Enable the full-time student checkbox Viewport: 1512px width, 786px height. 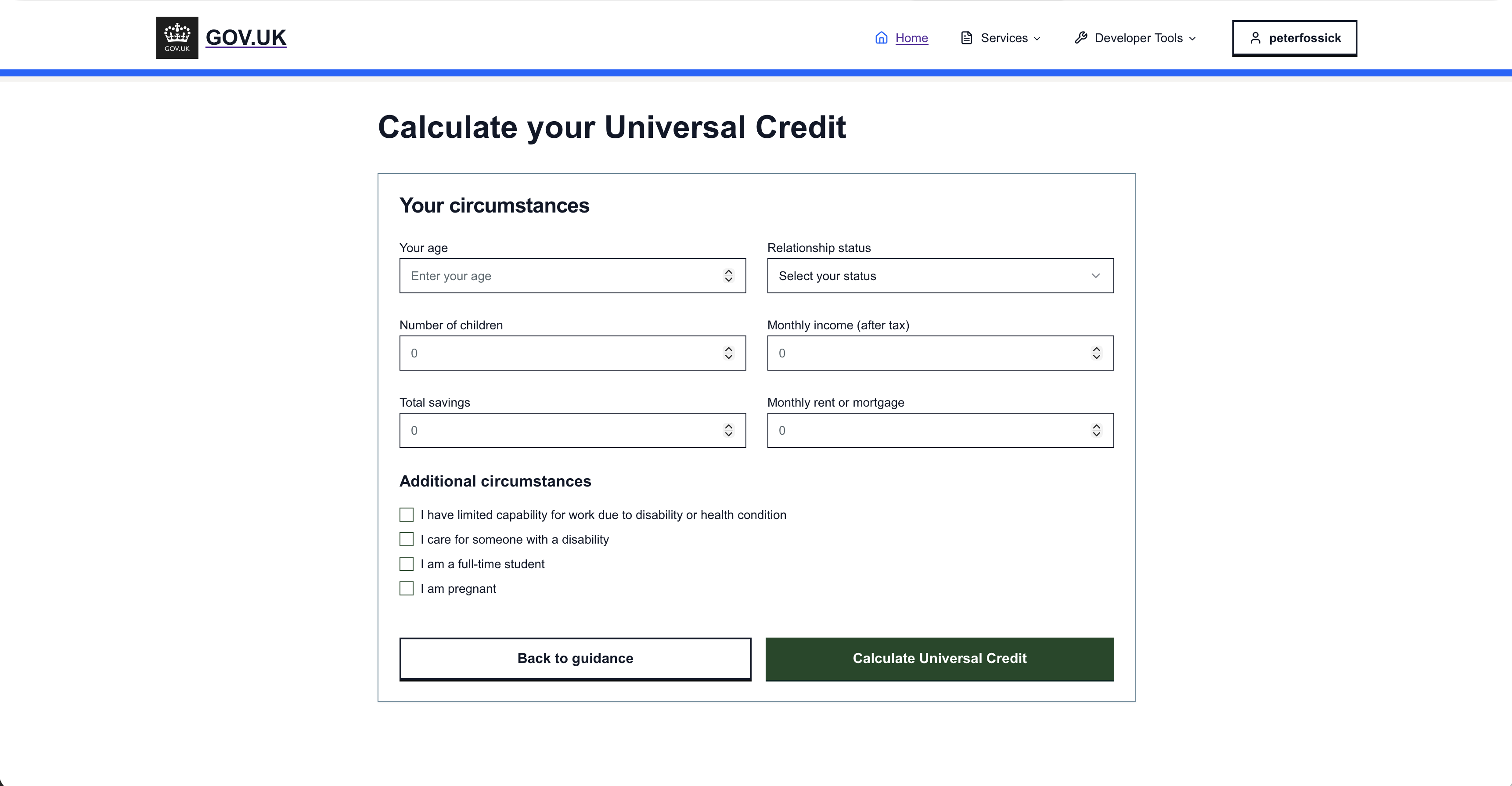406,564
